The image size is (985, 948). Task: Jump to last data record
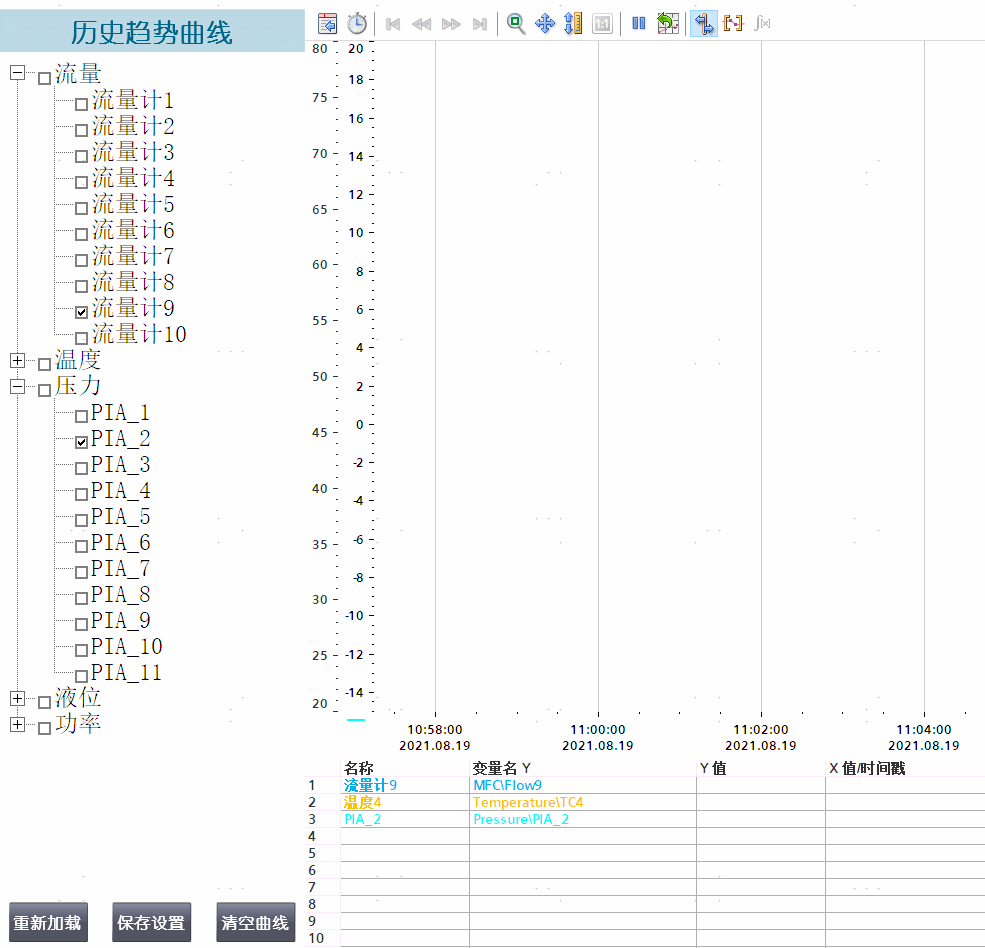480,24
